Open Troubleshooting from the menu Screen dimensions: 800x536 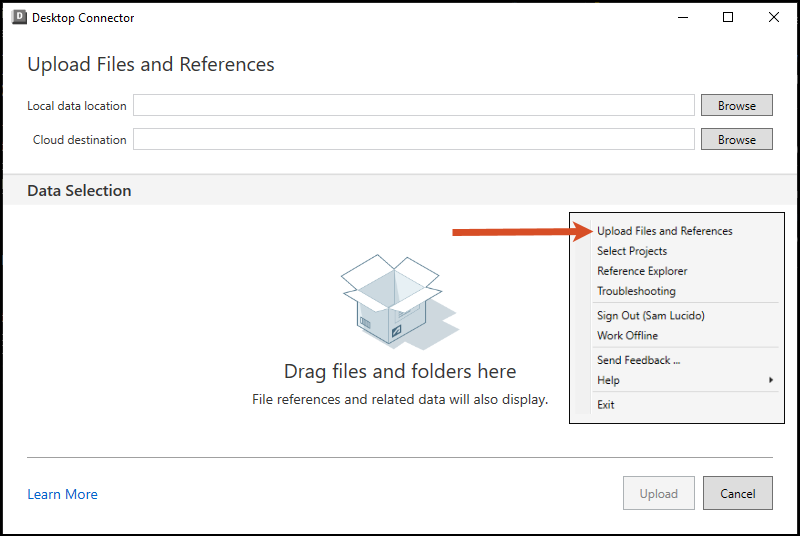click(x=636, y=291)
